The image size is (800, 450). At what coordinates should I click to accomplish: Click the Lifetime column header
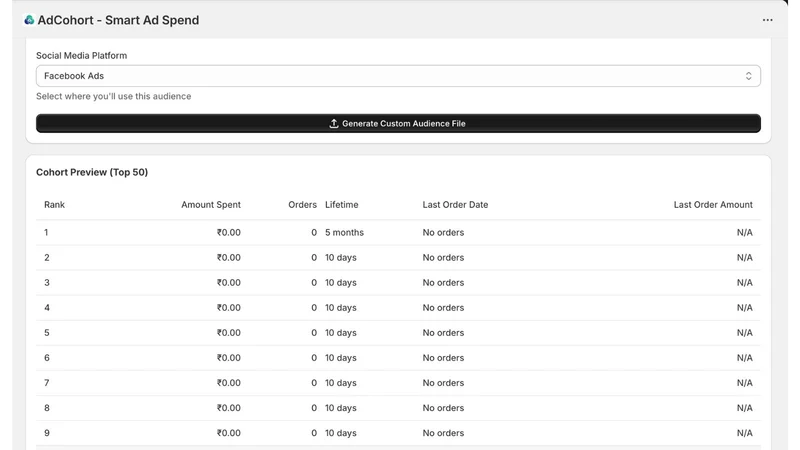[x=342, y=205]
